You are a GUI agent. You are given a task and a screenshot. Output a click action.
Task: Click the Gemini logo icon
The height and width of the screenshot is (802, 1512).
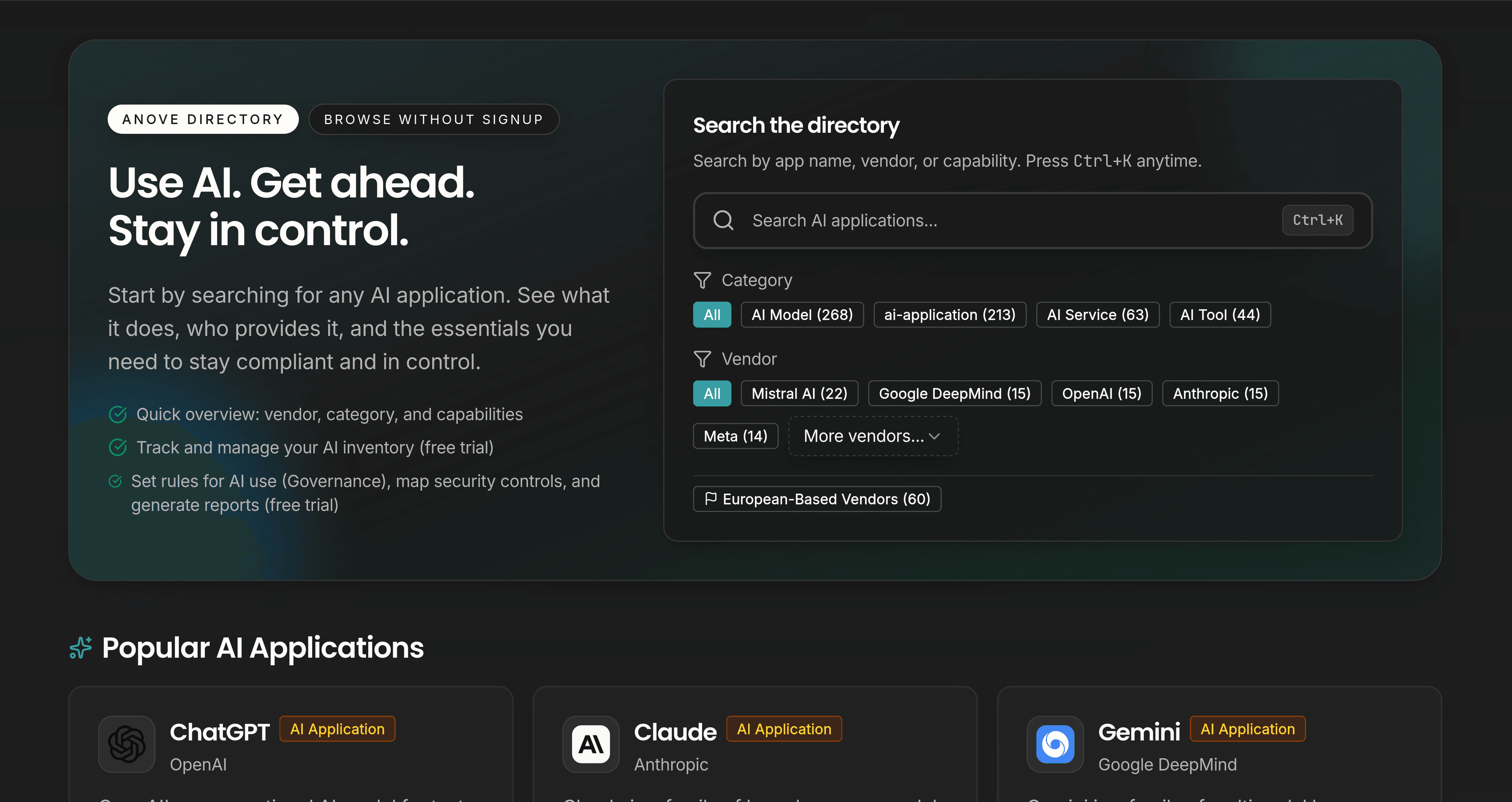tap(1055, 744)
